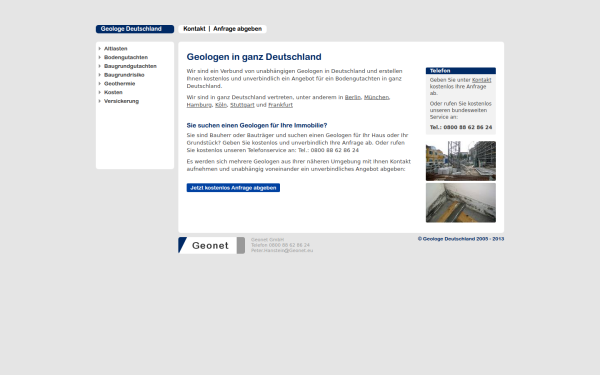Click the arrow bullet beside Versicherung
Image resolution: width=600 pixels, height=375 pixels.
[99, 101]
